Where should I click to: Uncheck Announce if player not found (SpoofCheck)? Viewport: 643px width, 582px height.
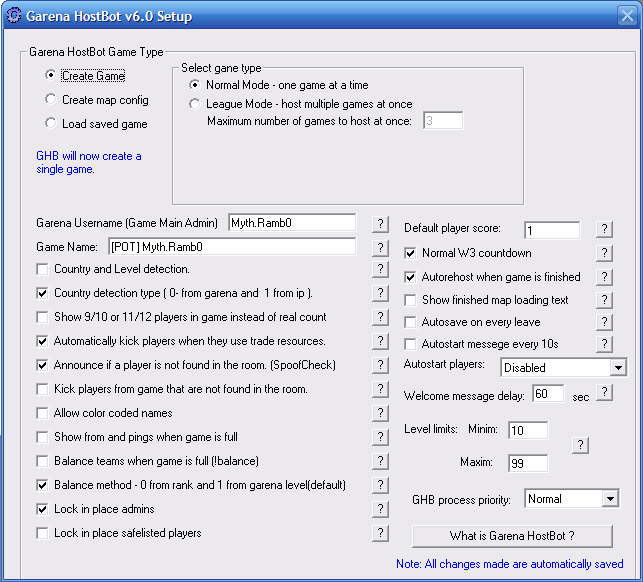[x=42, y=365]
